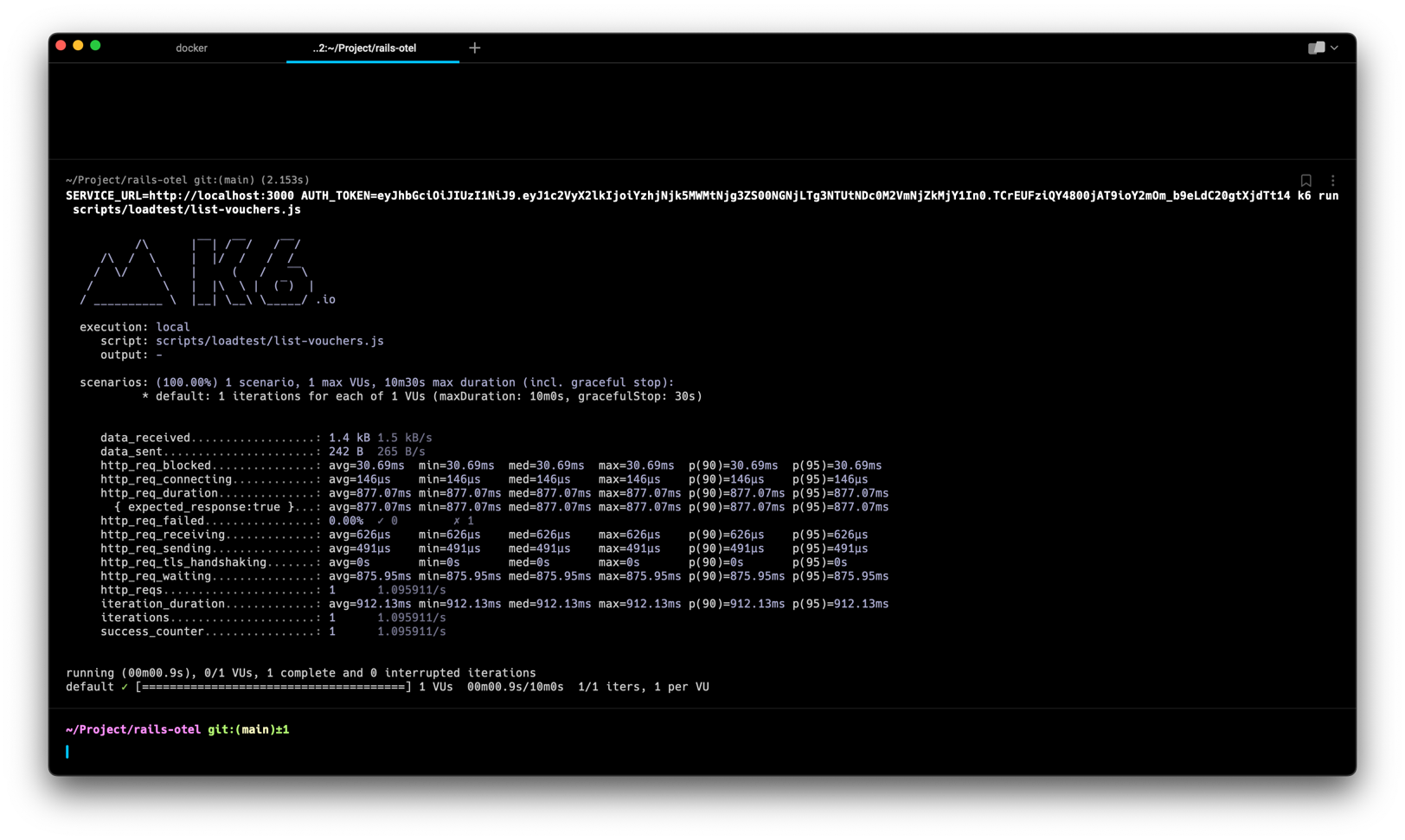Select the http_req_duration statistics row

[476, 492]
